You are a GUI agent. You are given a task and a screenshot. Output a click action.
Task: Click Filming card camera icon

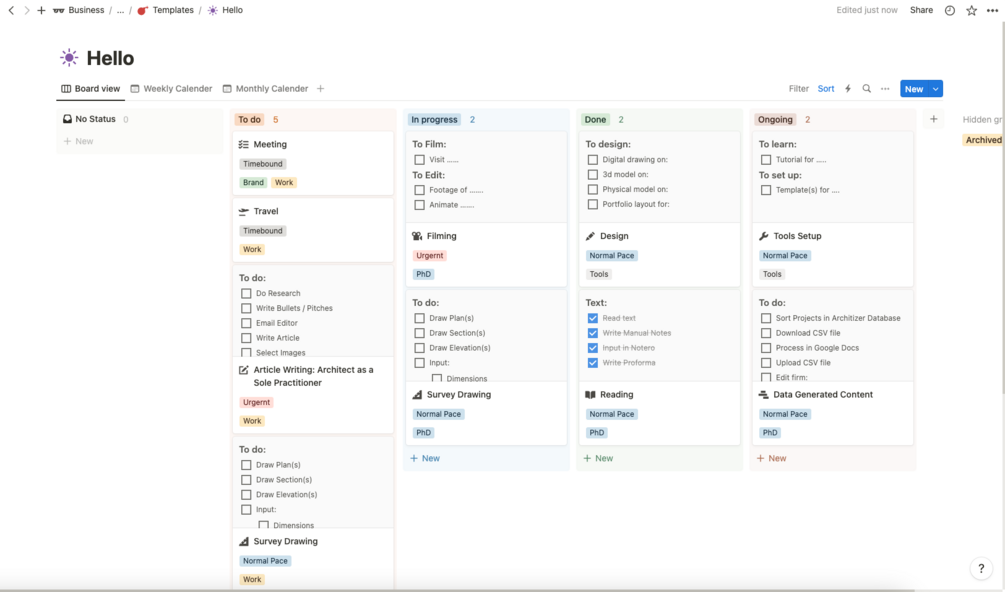(417, 236)
